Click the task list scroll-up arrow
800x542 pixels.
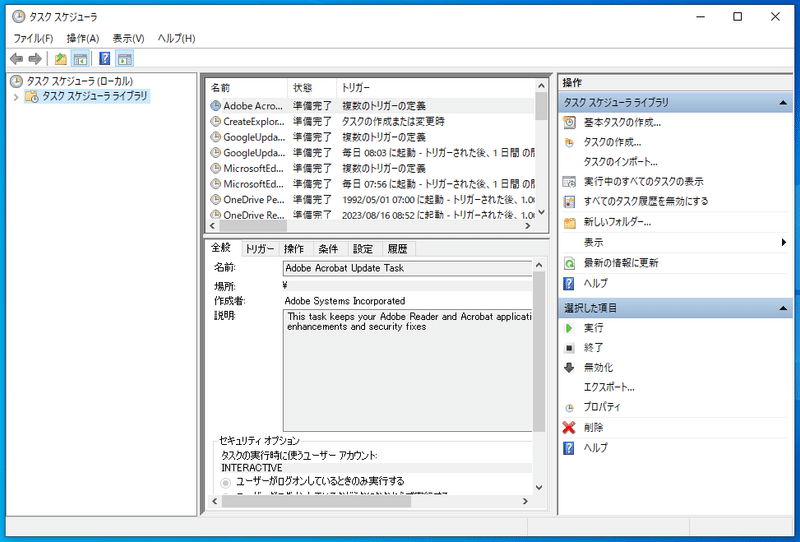(x=542, y=85)
